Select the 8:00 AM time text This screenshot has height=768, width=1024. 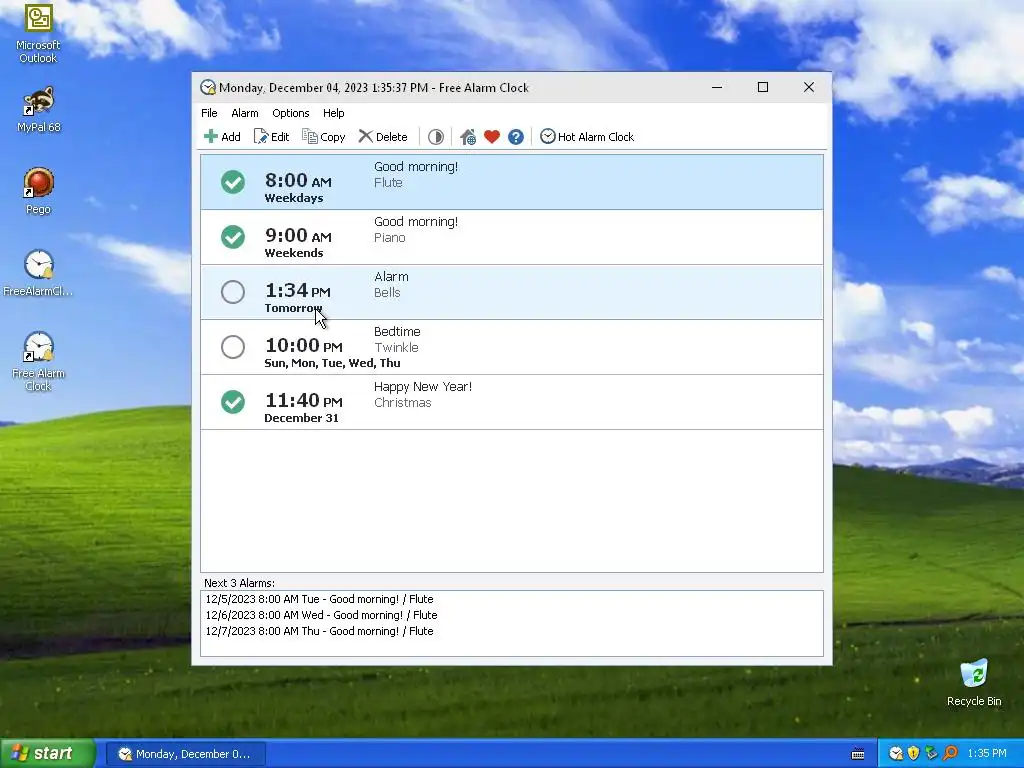coord(298,180)
